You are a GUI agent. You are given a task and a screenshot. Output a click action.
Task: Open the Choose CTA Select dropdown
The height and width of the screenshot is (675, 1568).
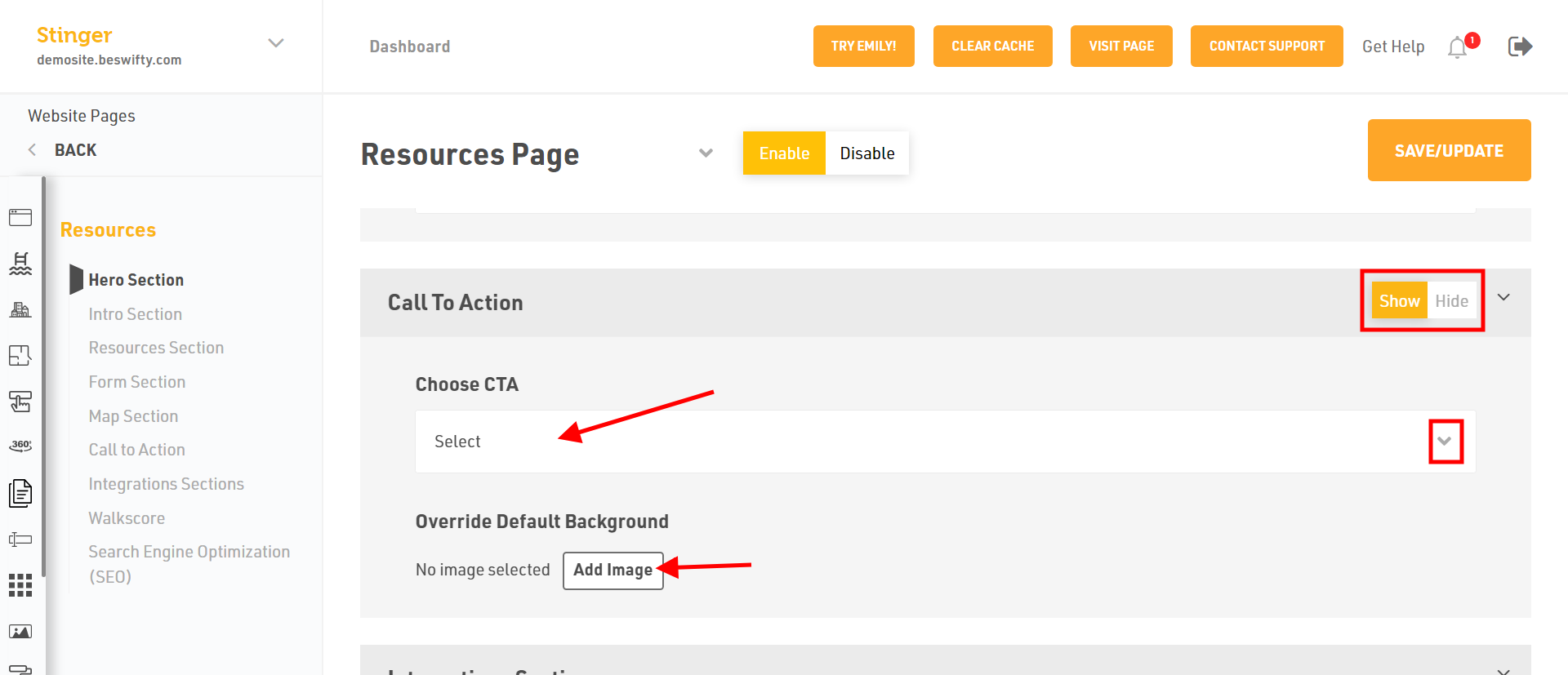(945, 442)
